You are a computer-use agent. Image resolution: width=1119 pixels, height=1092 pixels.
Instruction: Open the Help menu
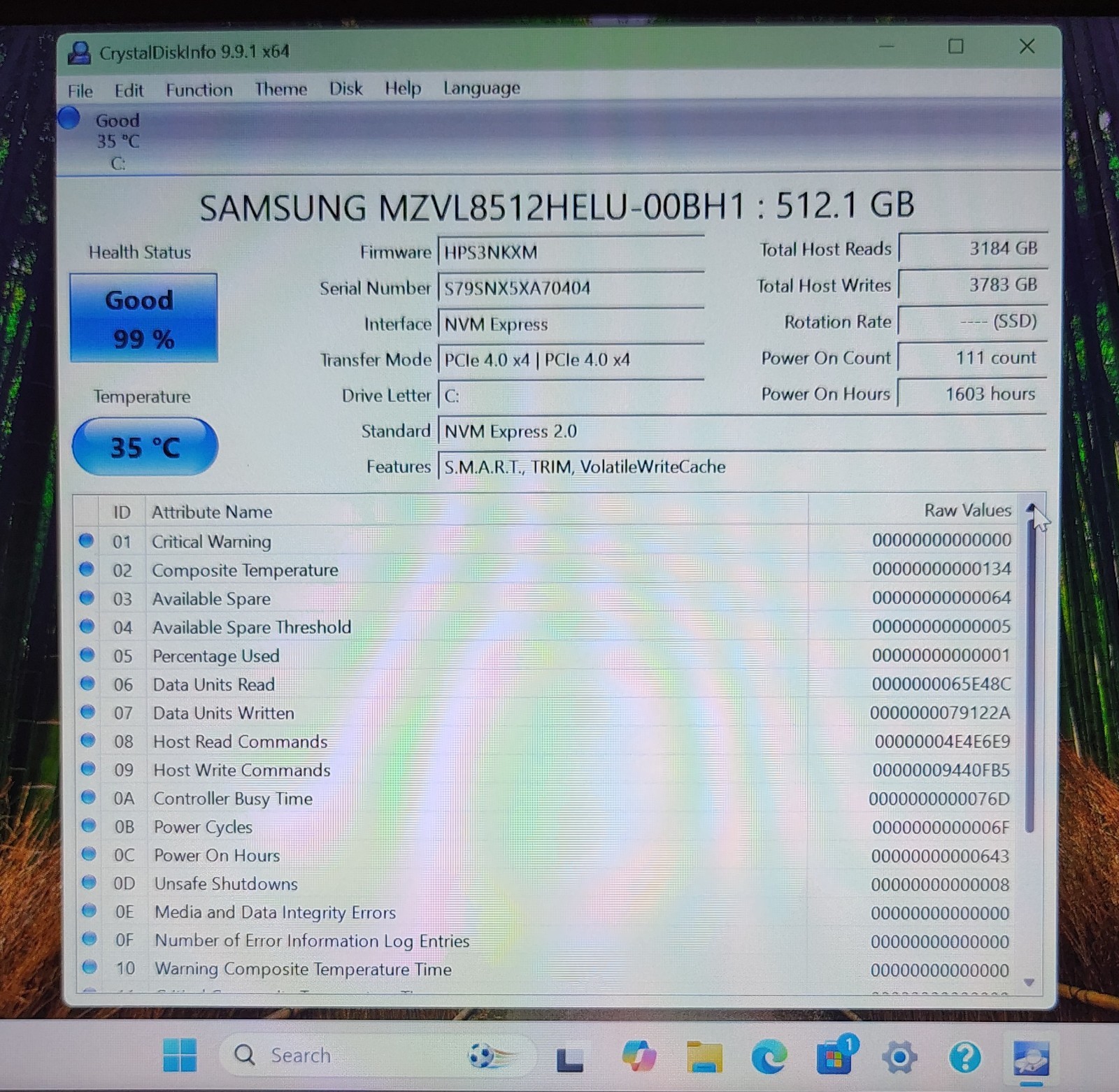click(403, 88)
